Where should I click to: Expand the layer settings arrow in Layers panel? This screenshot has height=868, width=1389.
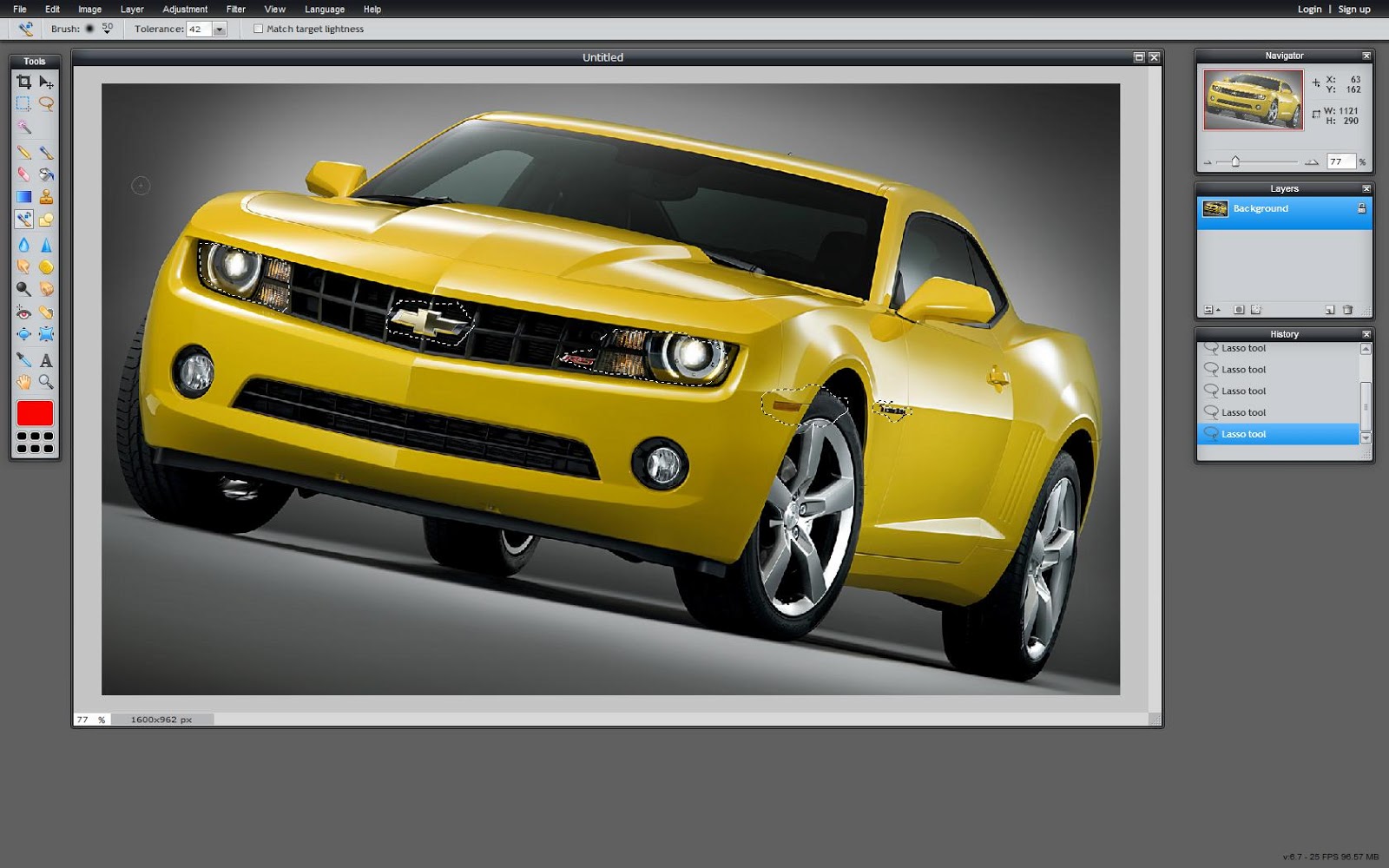[1219, 309]
